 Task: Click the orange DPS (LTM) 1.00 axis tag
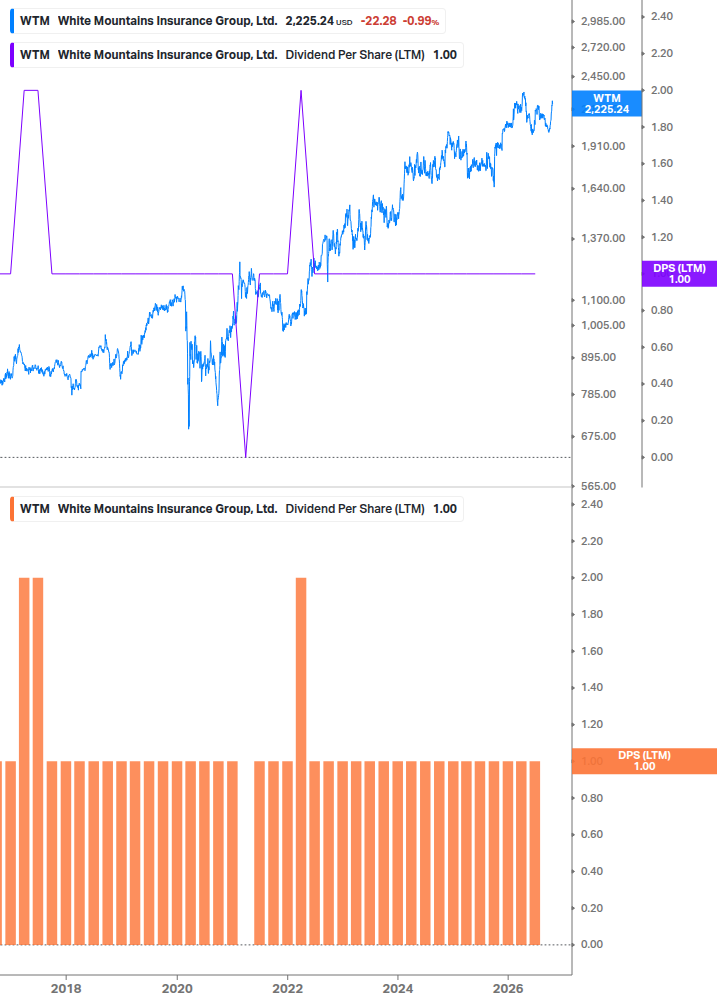[644, 761]
